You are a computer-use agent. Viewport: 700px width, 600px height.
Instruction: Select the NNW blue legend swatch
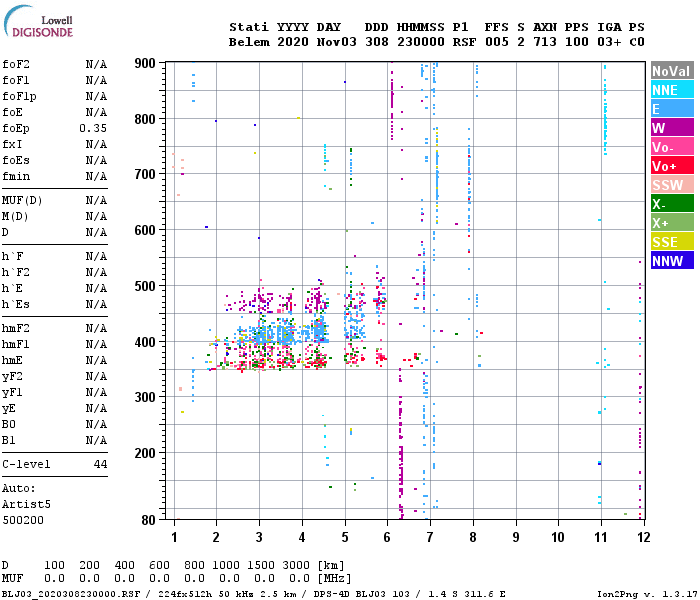click(672, 261)
